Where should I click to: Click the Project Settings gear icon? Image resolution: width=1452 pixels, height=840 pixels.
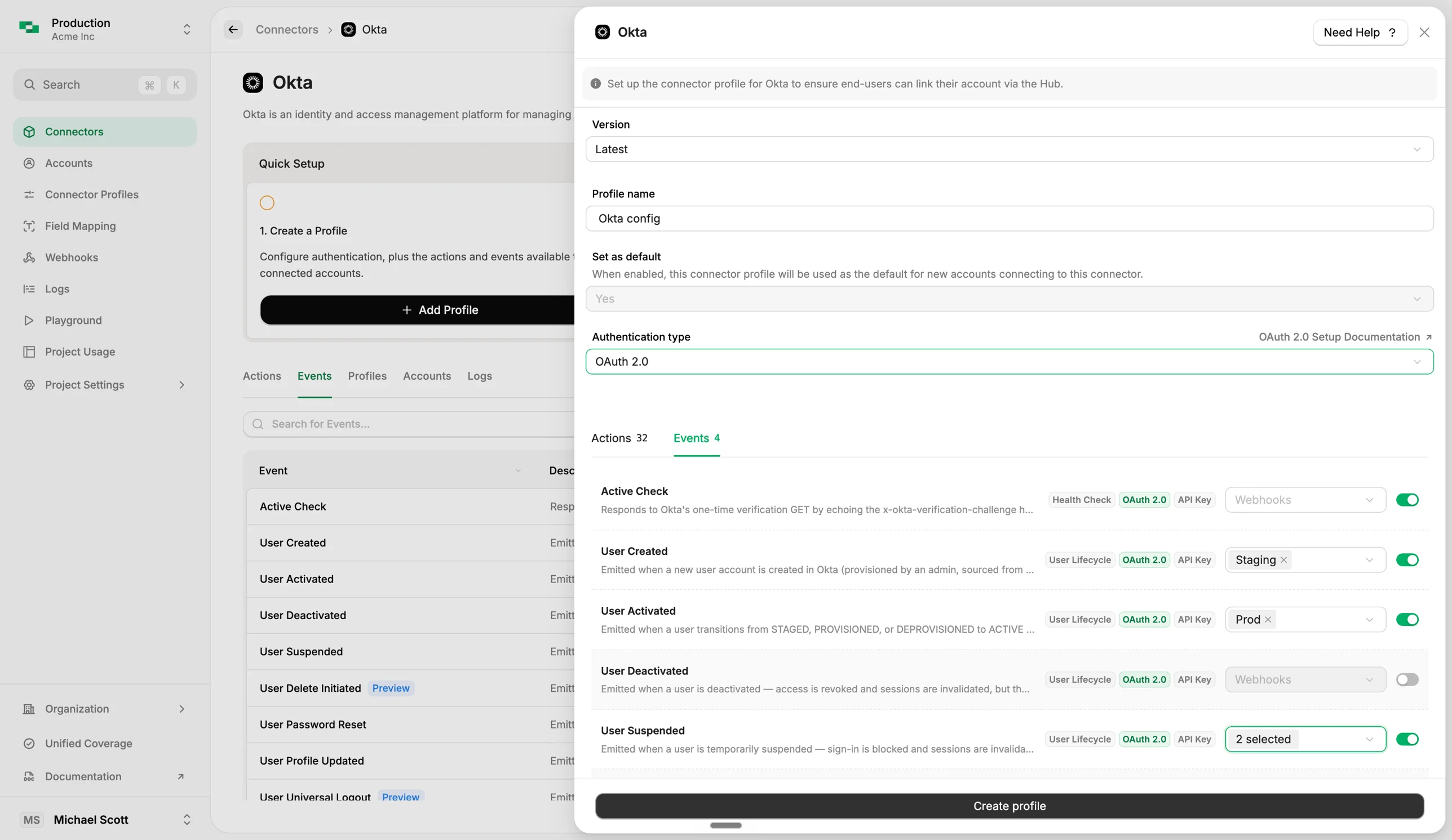(x=29, y=385)
